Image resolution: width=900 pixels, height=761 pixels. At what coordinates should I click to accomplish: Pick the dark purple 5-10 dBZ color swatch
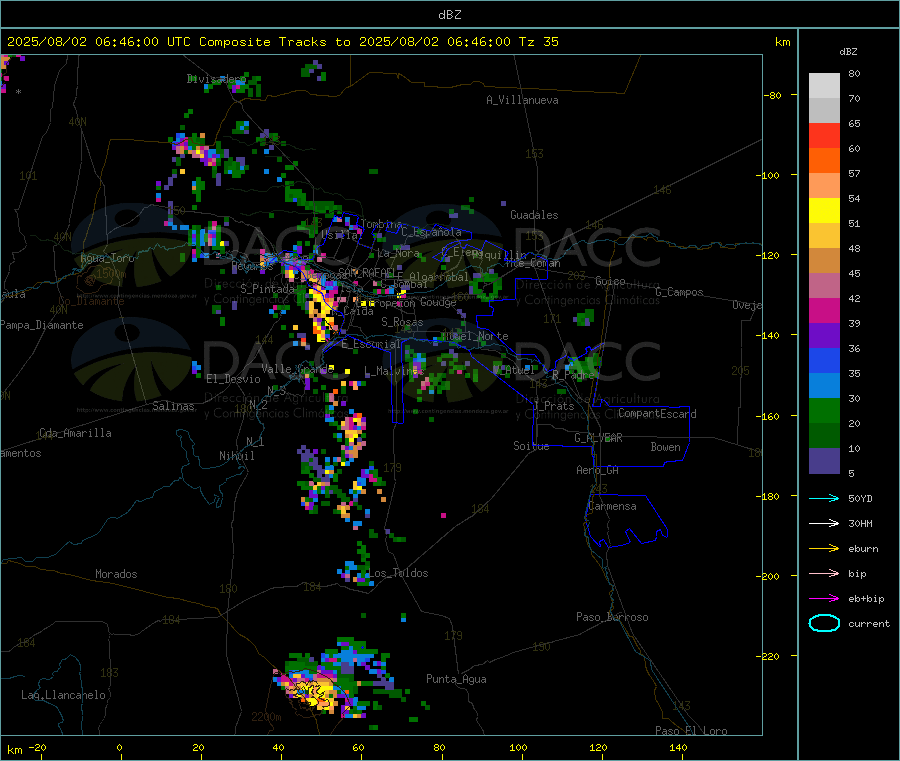click(824, 461)
